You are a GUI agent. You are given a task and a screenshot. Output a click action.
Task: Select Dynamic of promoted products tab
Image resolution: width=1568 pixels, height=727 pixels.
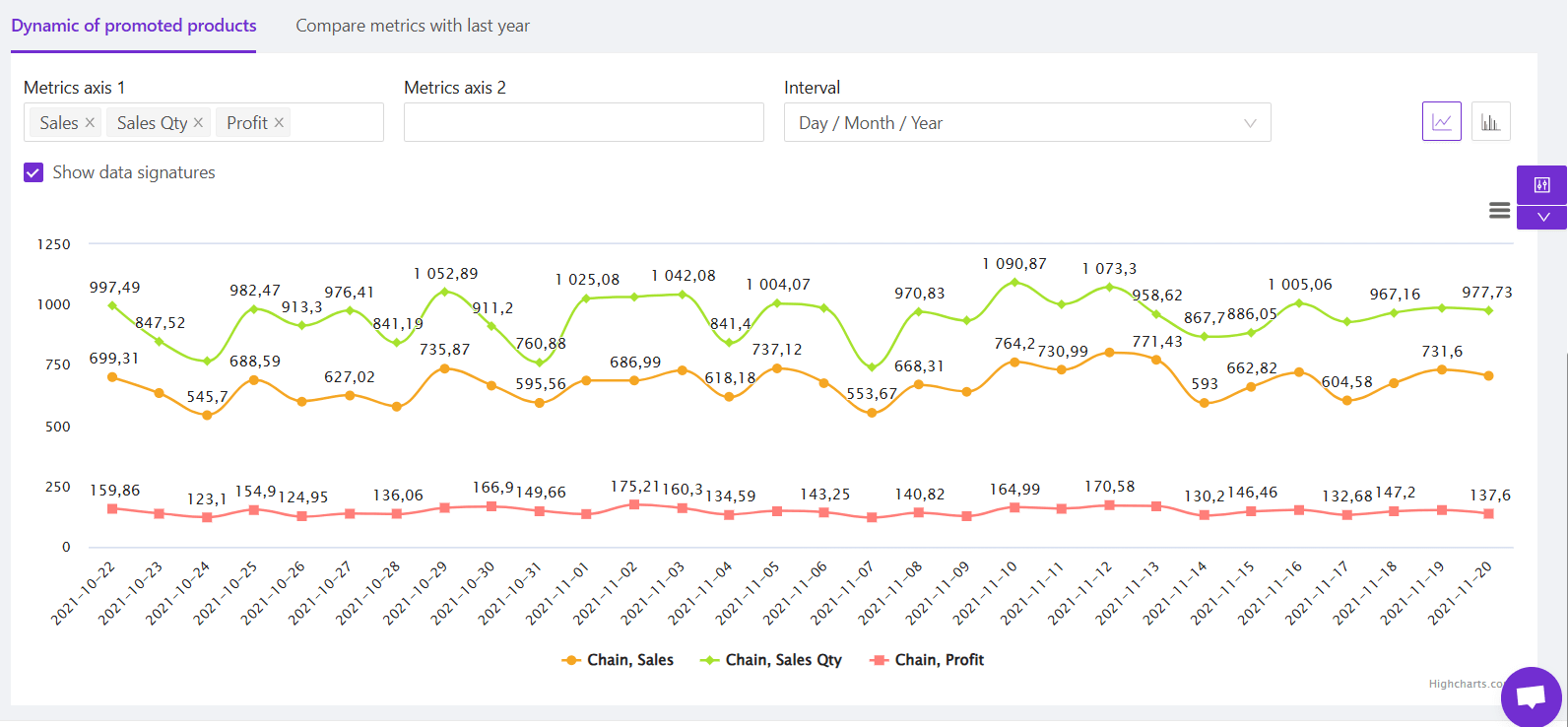[134, 26]
